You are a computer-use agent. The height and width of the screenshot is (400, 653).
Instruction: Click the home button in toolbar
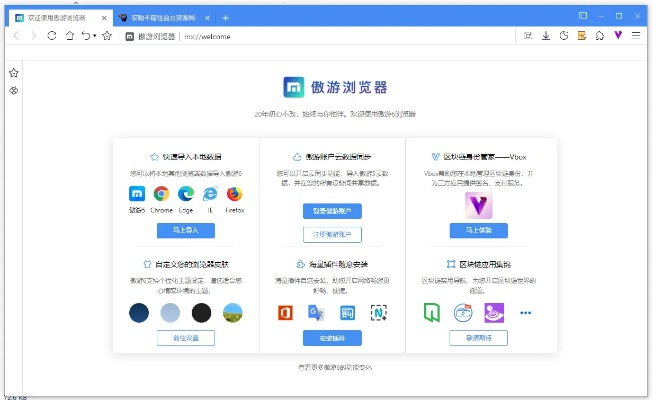point(69,36)
